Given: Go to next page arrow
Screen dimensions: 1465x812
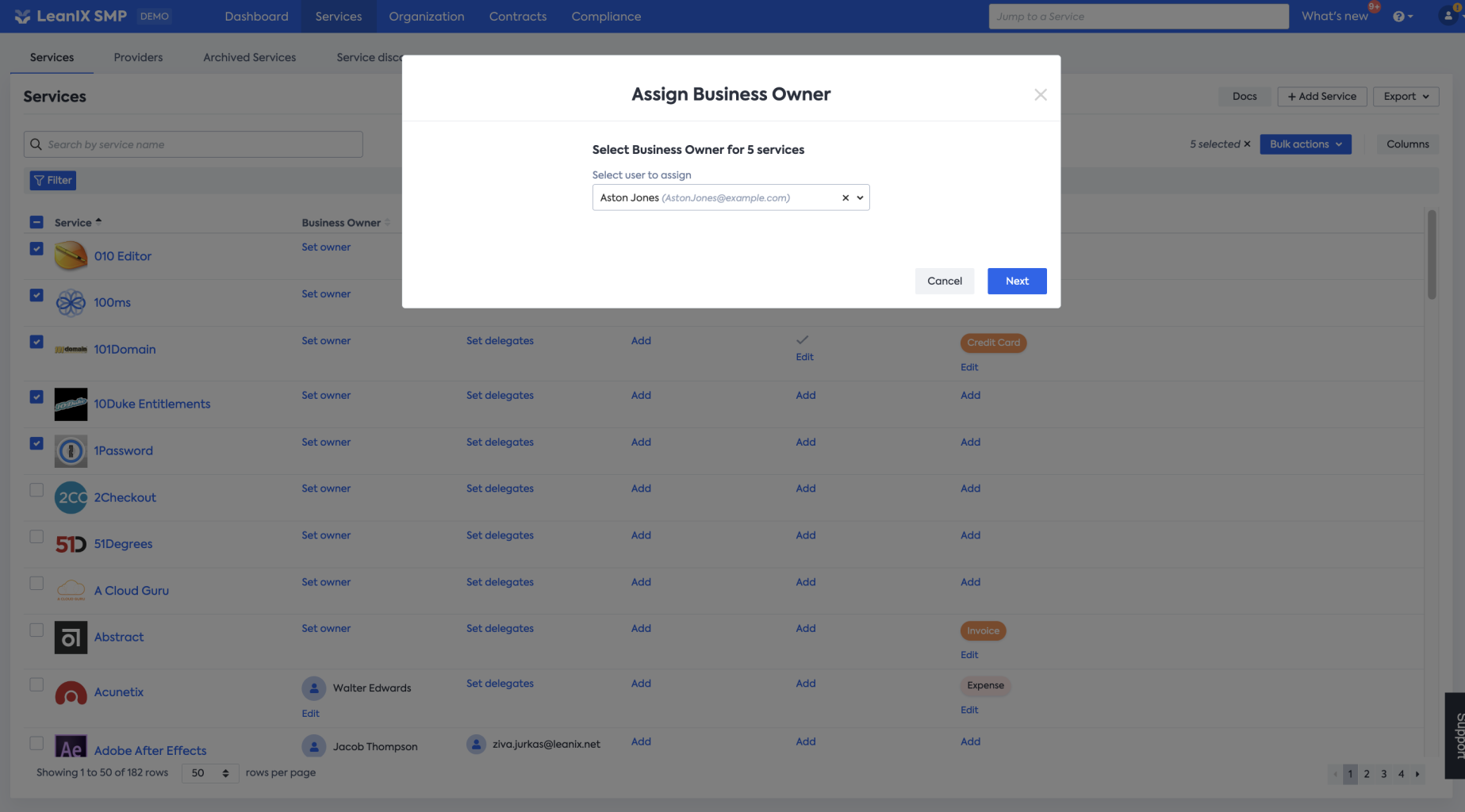Looking at the screenshot, I should coord(1417,774).
